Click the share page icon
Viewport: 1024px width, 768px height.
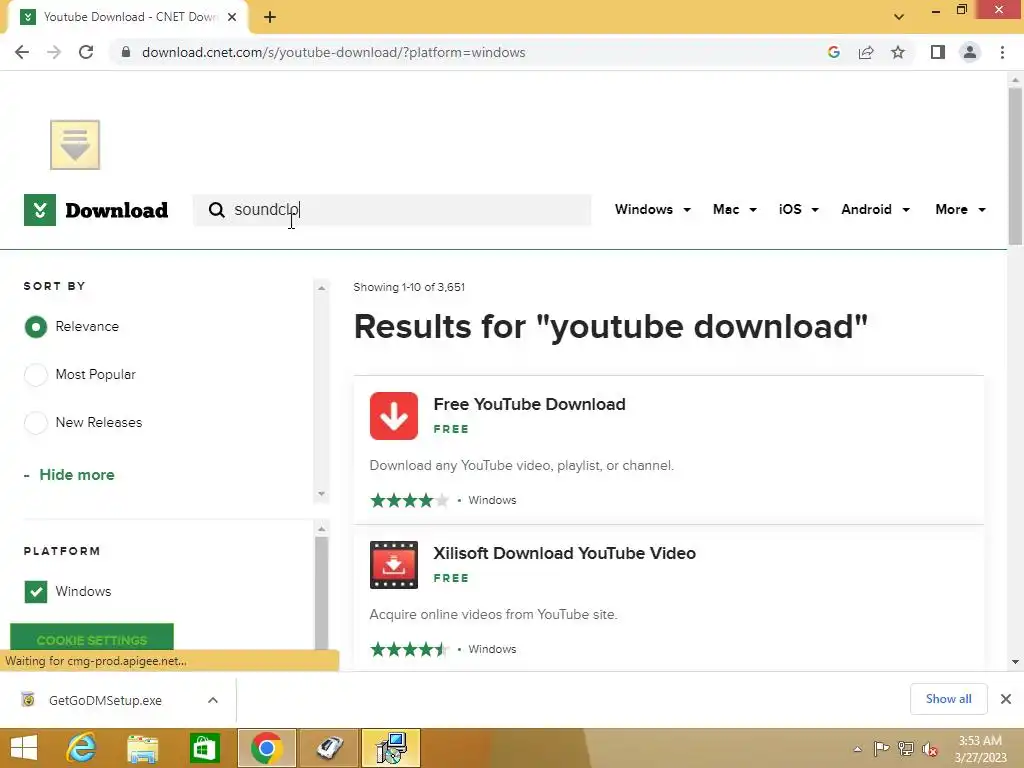(x=866, y=52)
